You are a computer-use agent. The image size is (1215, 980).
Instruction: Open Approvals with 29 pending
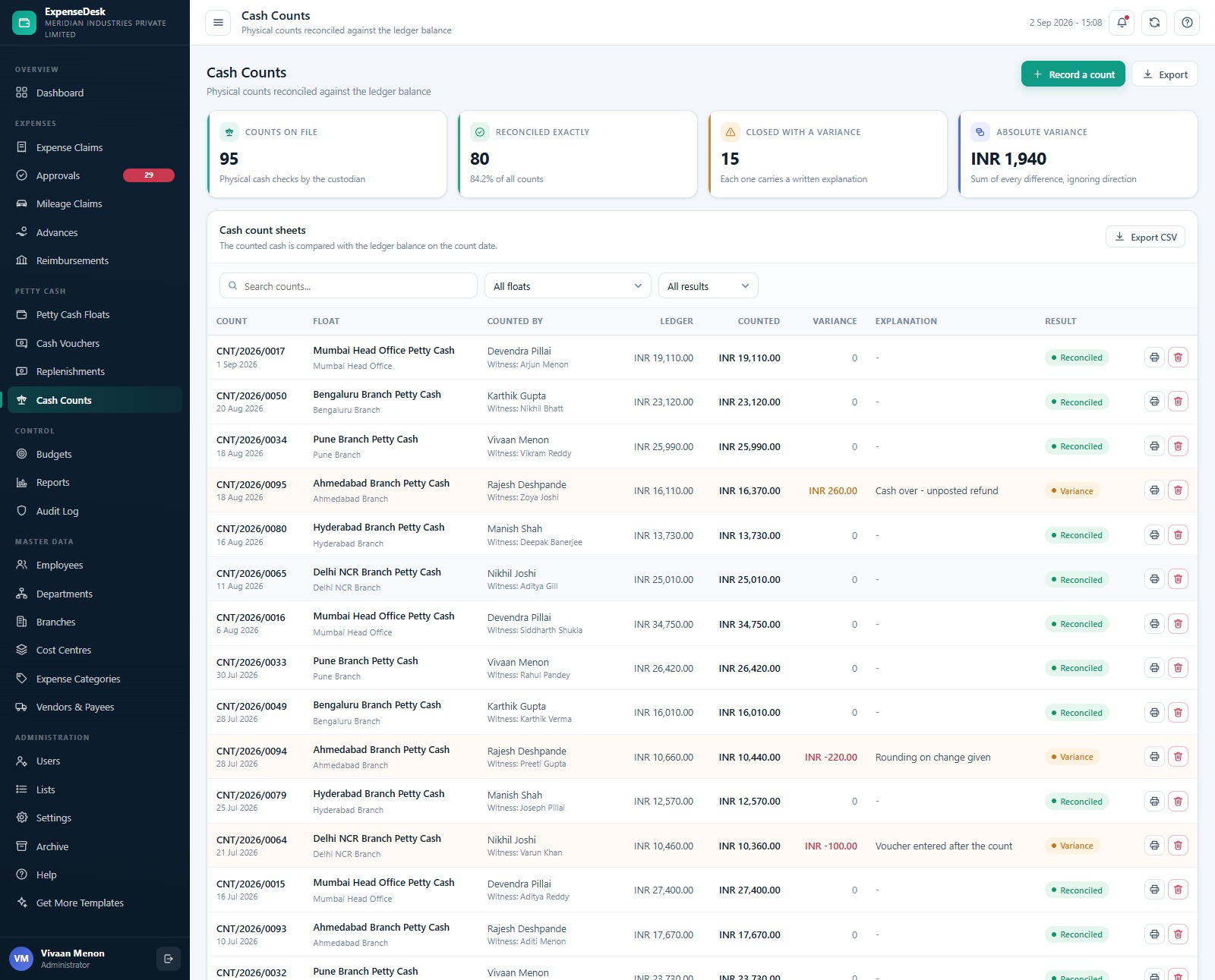pyautogui.click(x=95, y=175)
